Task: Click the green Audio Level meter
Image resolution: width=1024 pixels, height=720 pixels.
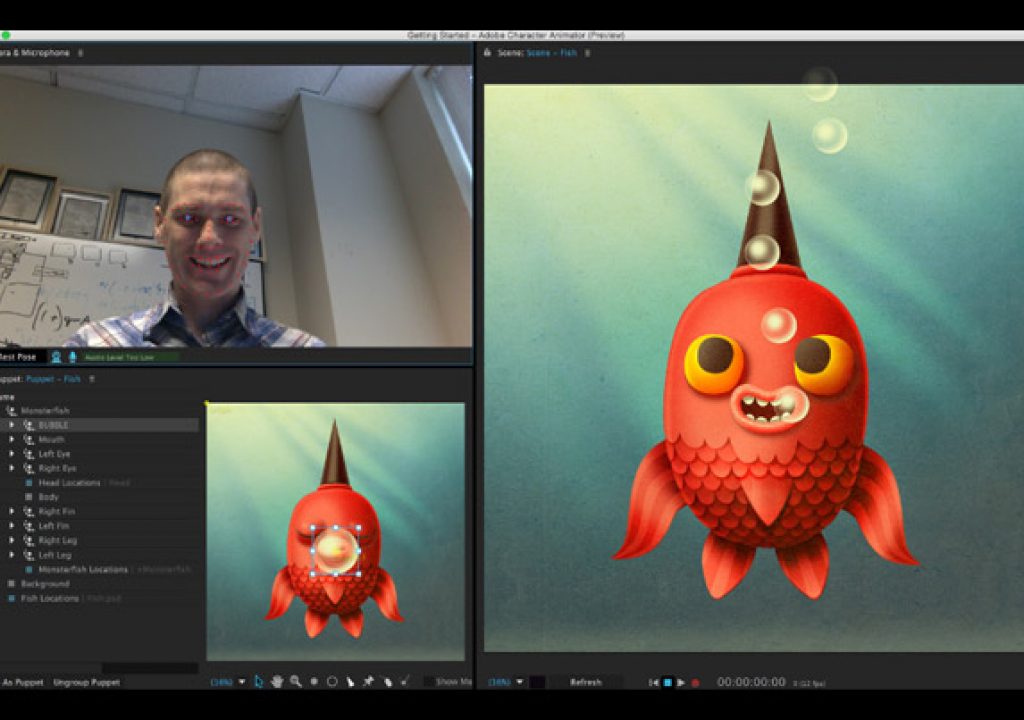Action: click(x=131, y=357)
